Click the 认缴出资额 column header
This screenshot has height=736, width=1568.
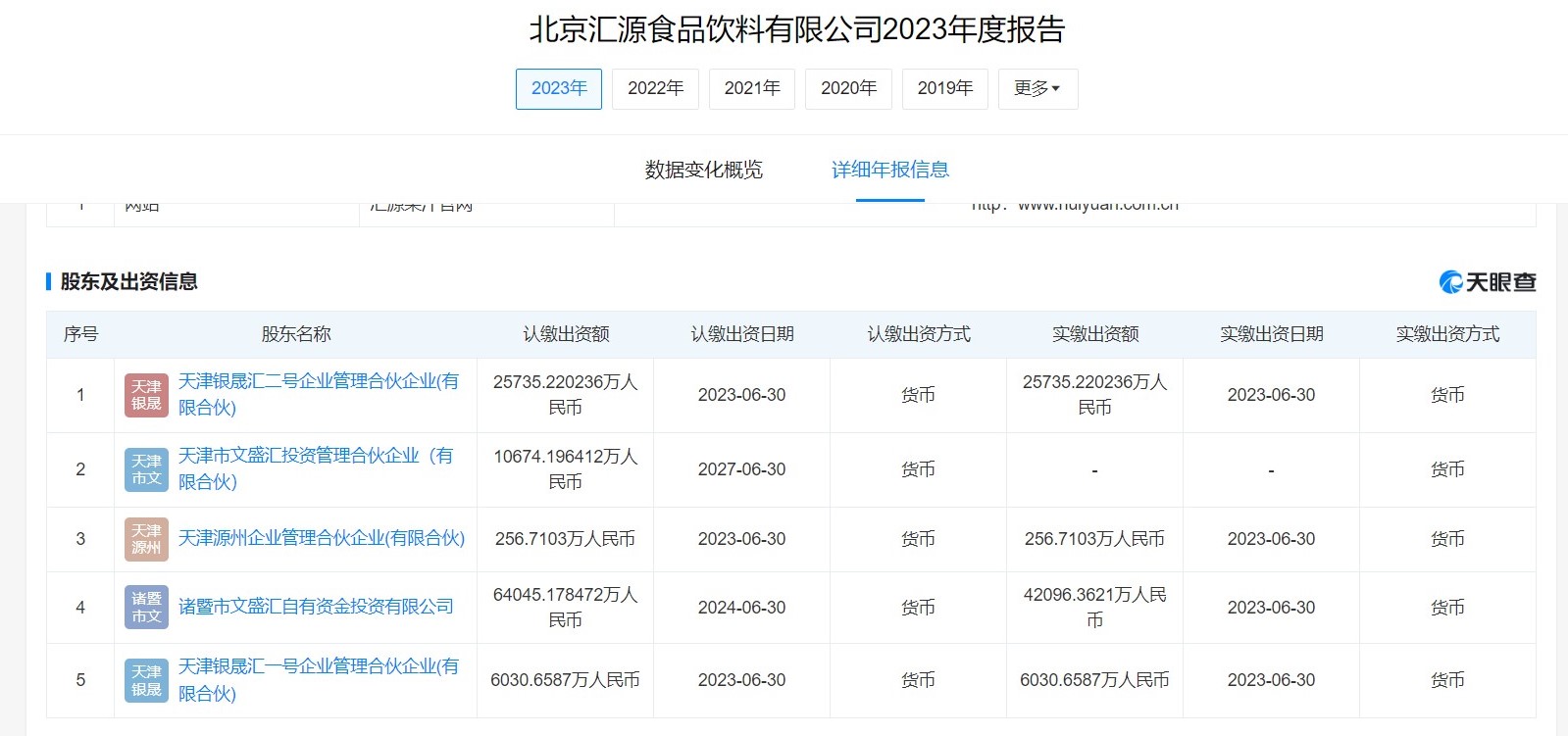tap(566, 334)
